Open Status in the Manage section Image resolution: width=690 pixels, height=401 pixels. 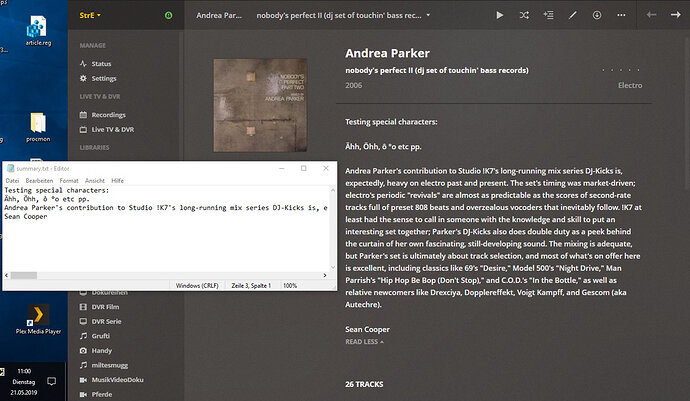[101, 64]
